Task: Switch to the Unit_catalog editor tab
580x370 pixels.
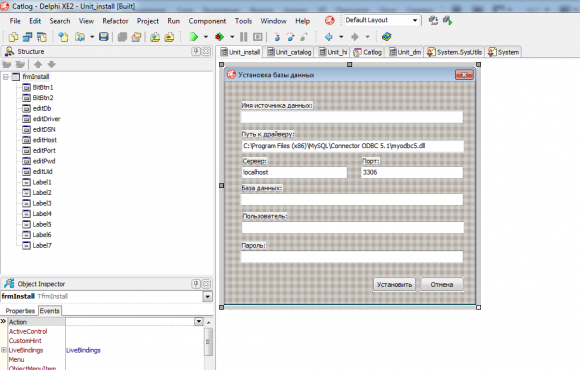Action: coord(289,52)
